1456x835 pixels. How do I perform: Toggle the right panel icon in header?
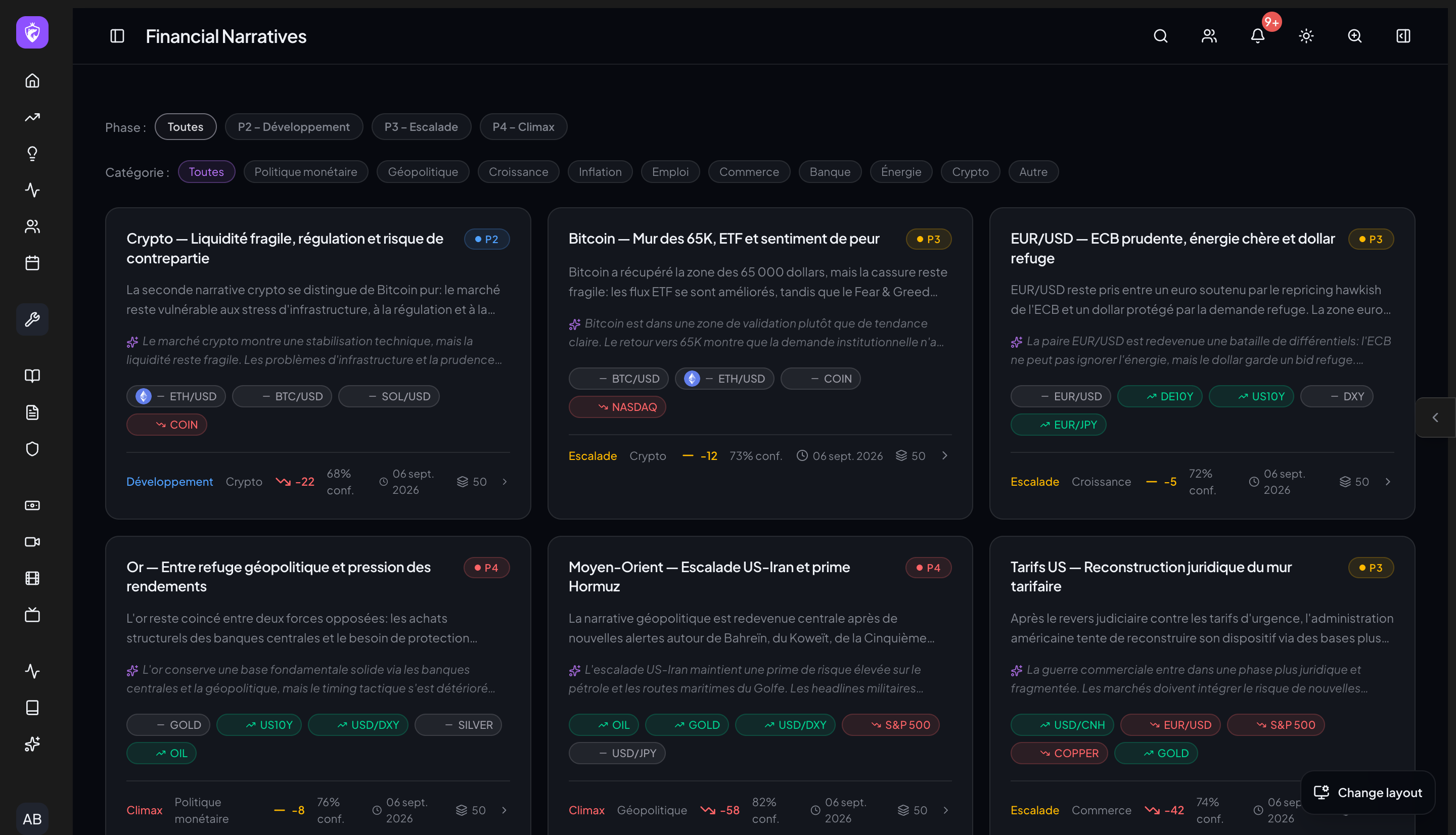click(x=1403, y=36)
